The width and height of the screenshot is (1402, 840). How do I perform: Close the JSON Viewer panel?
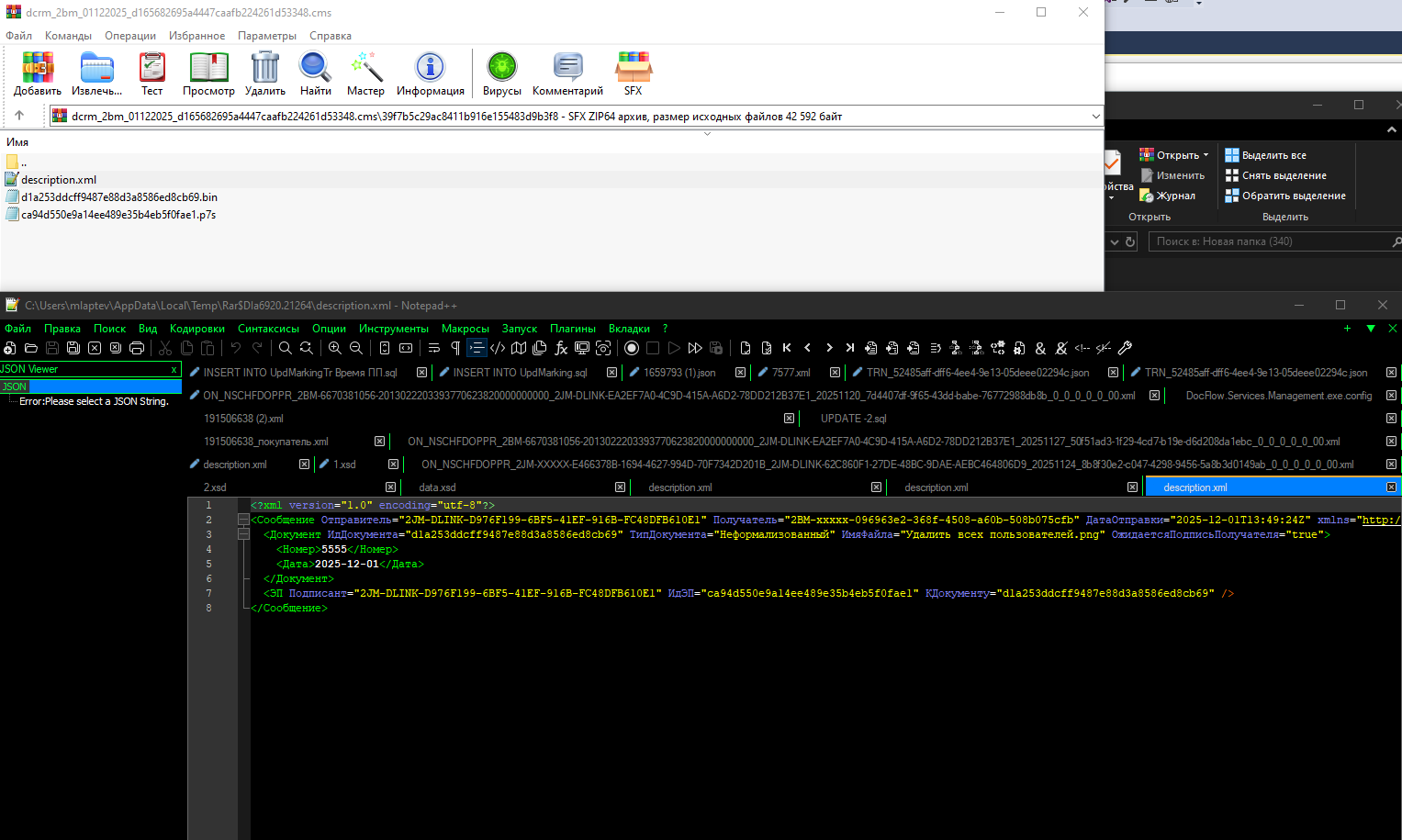tap(174, 369)
